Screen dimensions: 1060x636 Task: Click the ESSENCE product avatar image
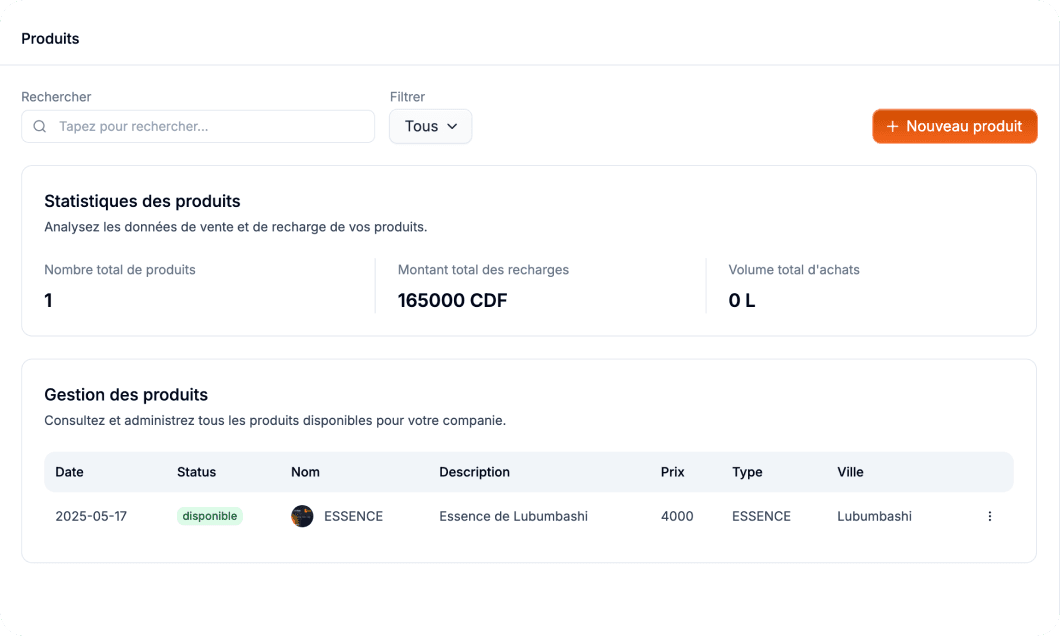(302, 516)
